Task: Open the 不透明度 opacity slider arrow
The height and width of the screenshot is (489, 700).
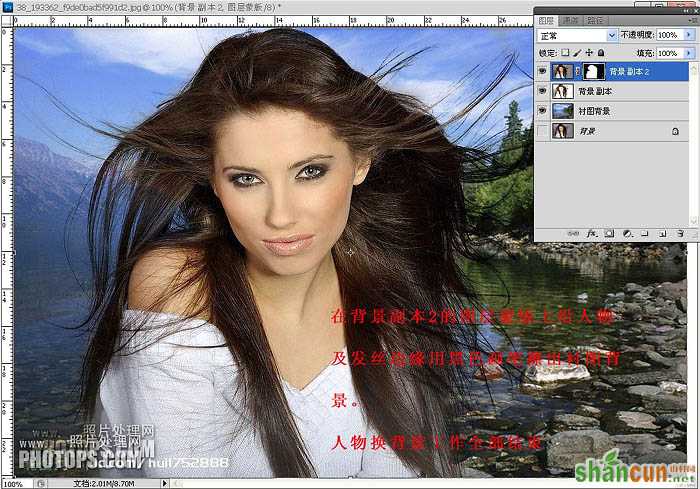Action: (689, 35)
